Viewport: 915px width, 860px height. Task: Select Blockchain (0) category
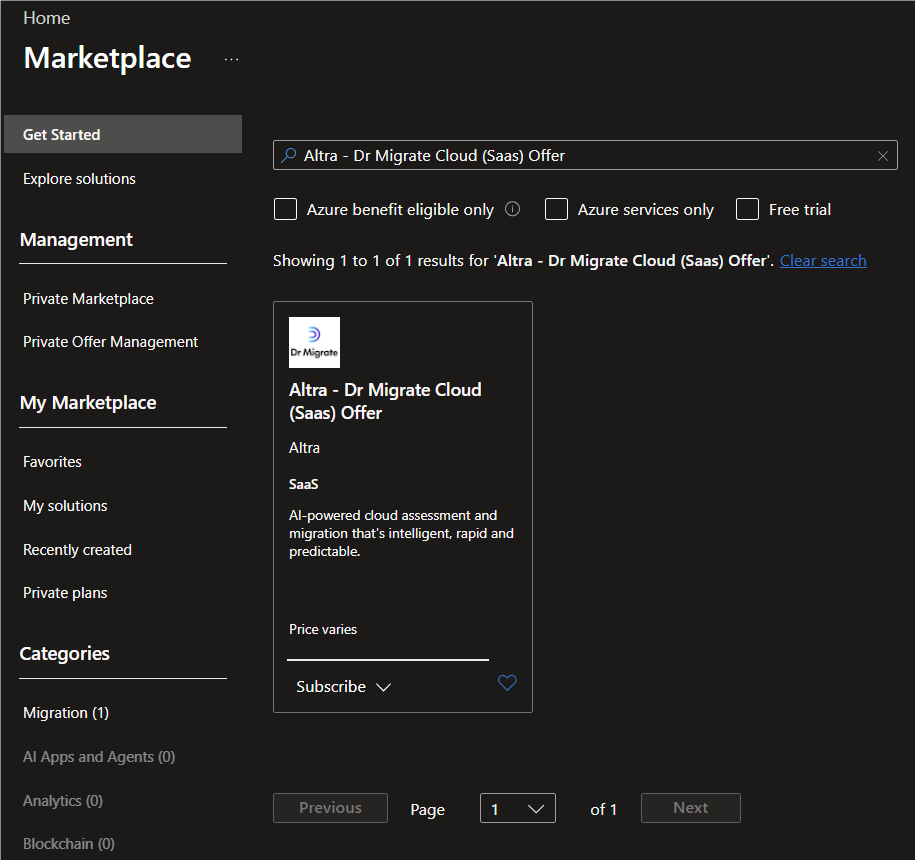click(68, 844)
